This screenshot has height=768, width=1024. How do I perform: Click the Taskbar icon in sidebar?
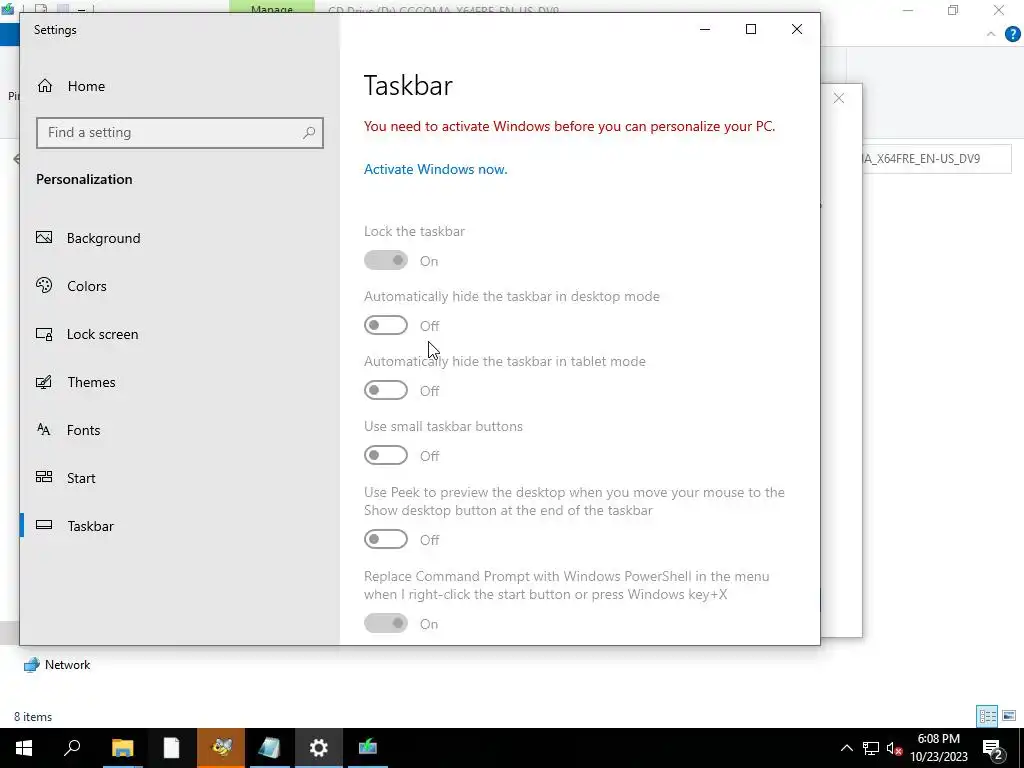pos(44,525)
